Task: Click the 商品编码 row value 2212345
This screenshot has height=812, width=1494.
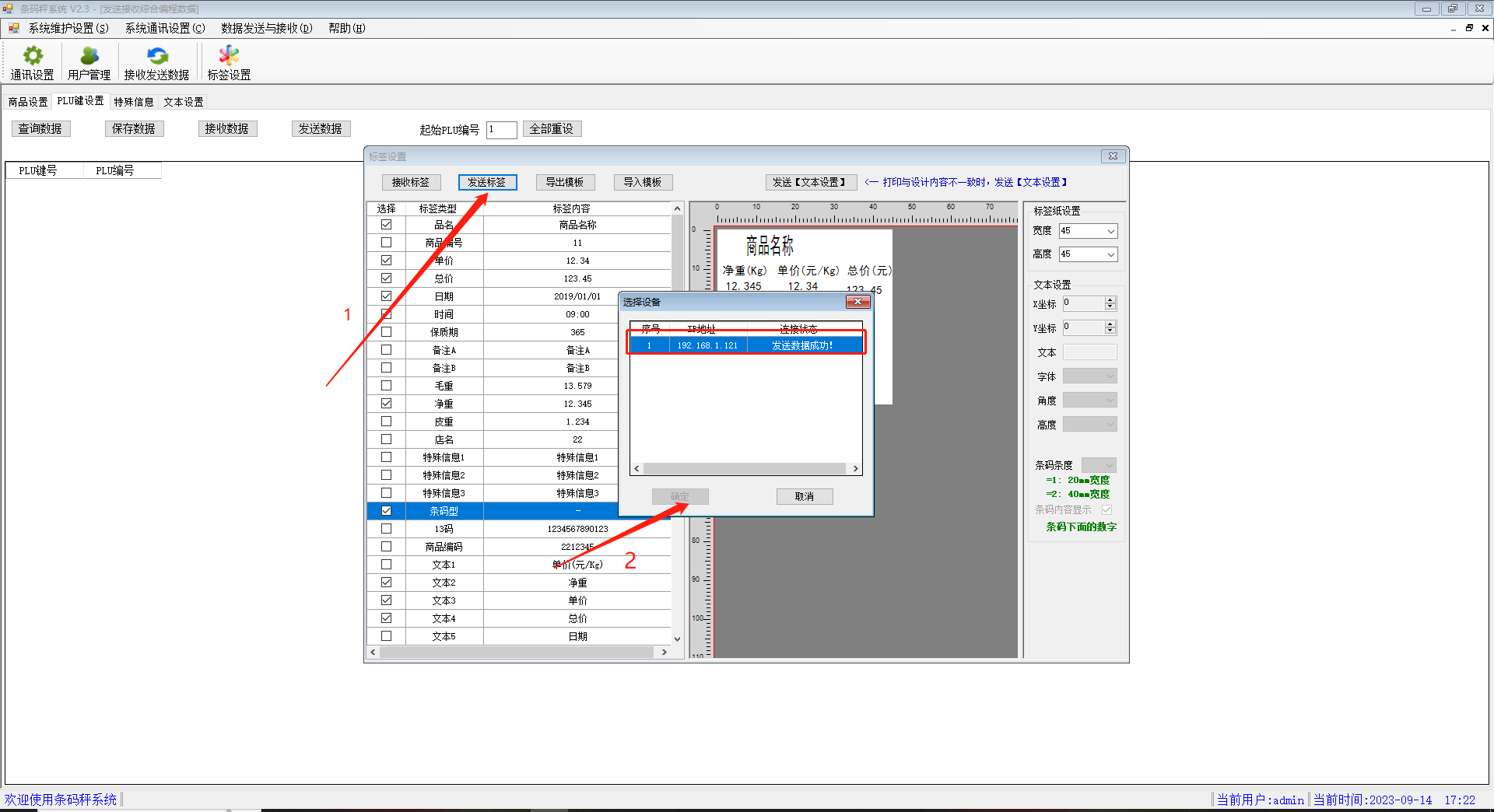Action: 577,547
